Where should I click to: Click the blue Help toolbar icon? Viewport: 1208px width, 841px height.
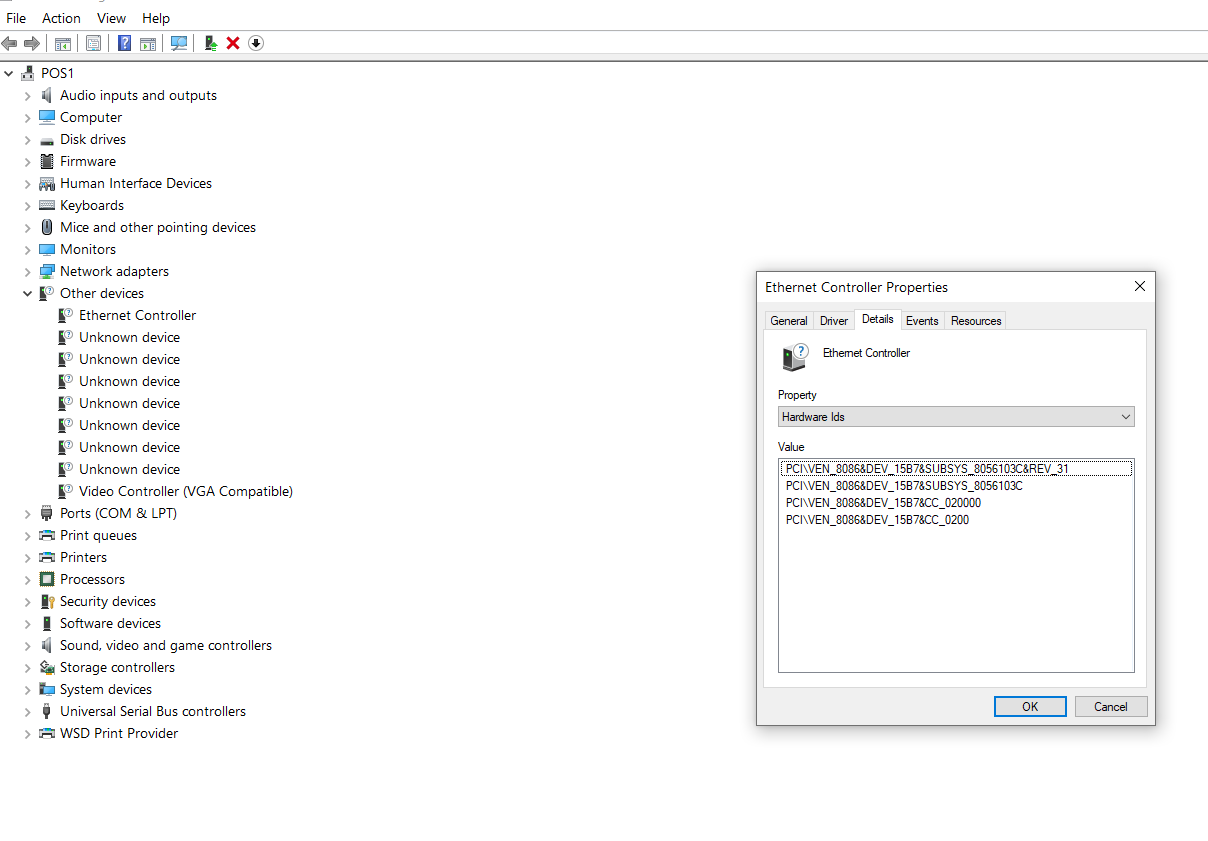[125, 43]
